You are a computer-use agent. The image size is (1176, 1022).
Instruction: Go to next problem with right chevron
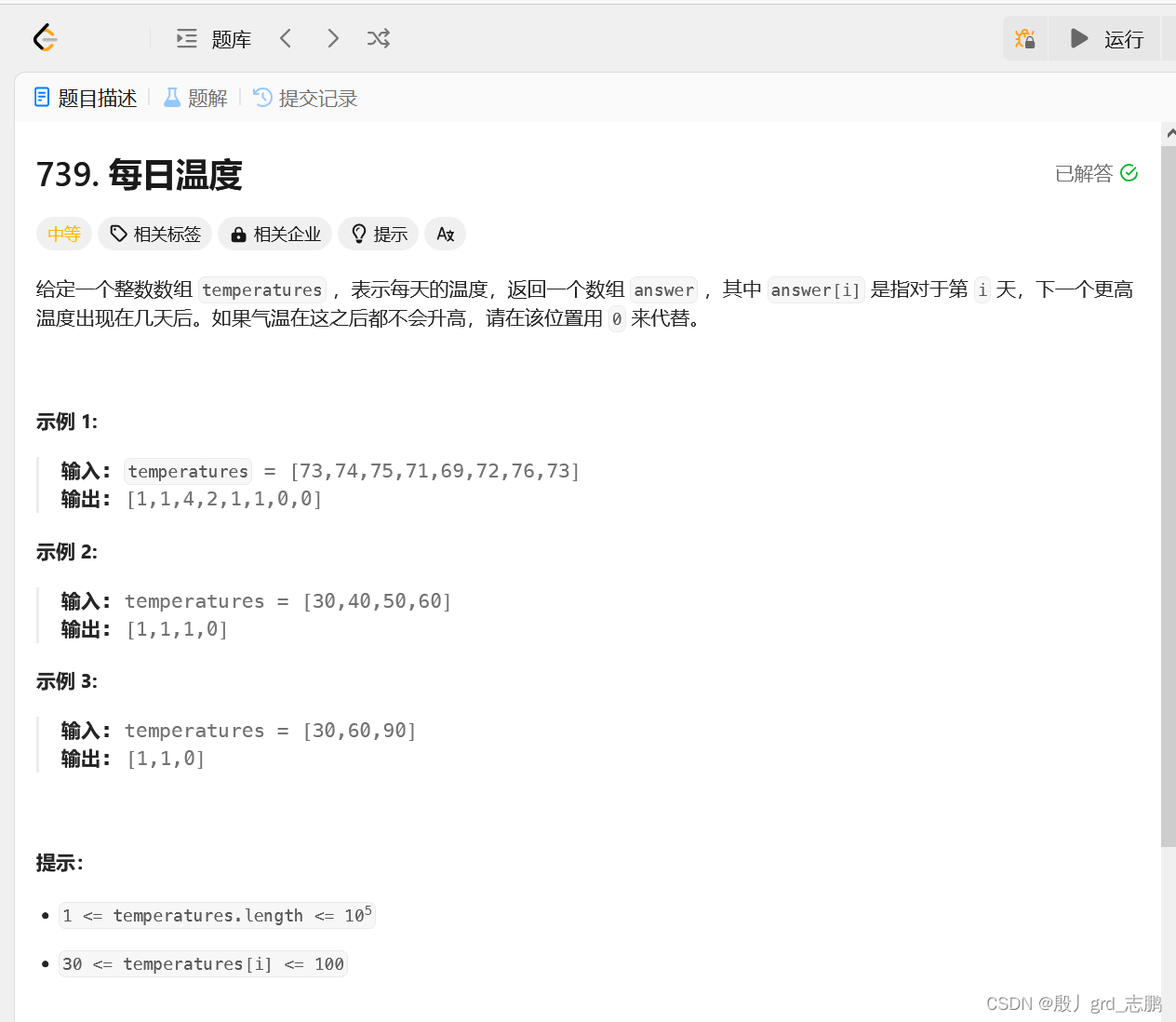click(332, 38)
